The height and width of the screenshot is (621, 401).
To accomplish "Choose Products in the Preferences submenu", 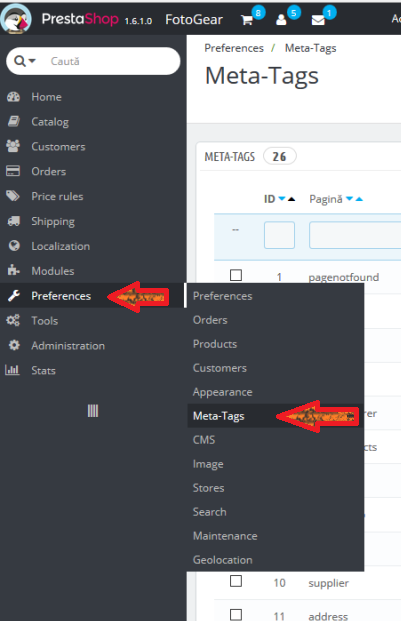I will point(215,344).
